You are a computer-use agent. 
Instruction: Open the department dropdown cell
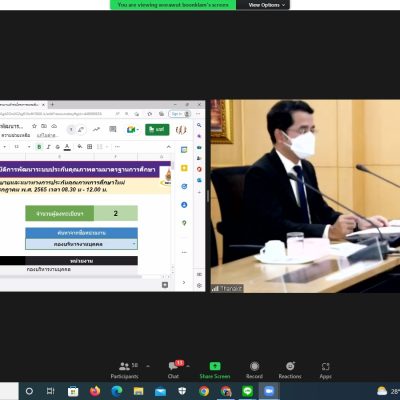[x=81, y=244]
